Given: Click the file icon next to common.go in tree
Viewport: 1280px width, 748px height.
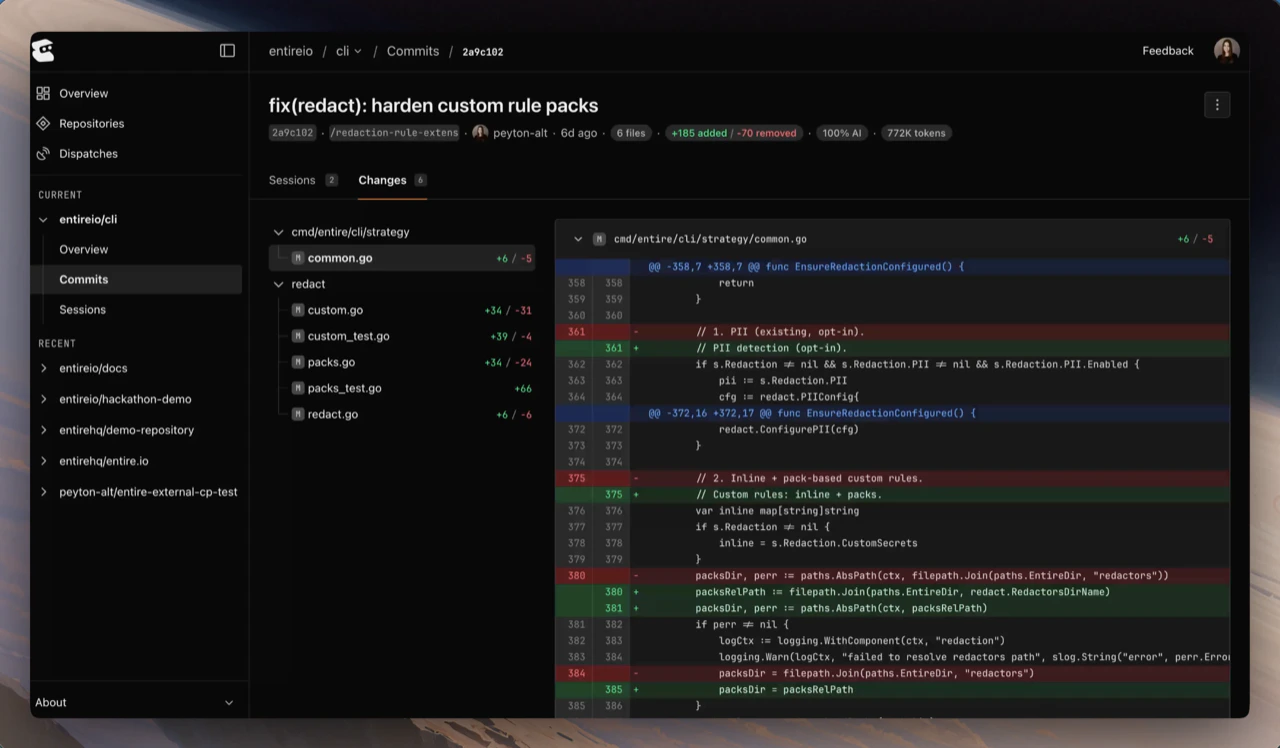Looking at the screenshot, I should point(298,258).
